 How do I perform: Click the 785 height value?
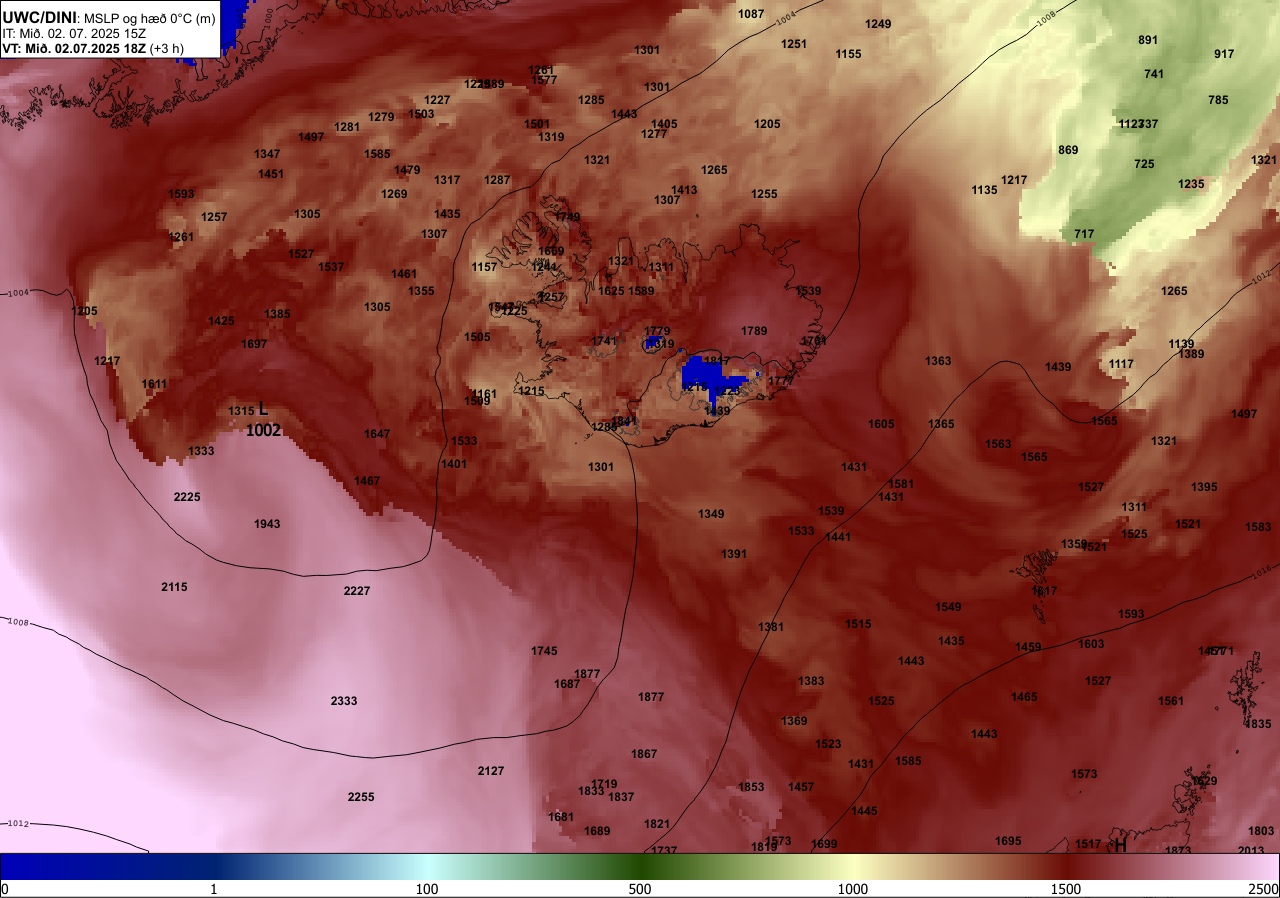point(1218,100)
